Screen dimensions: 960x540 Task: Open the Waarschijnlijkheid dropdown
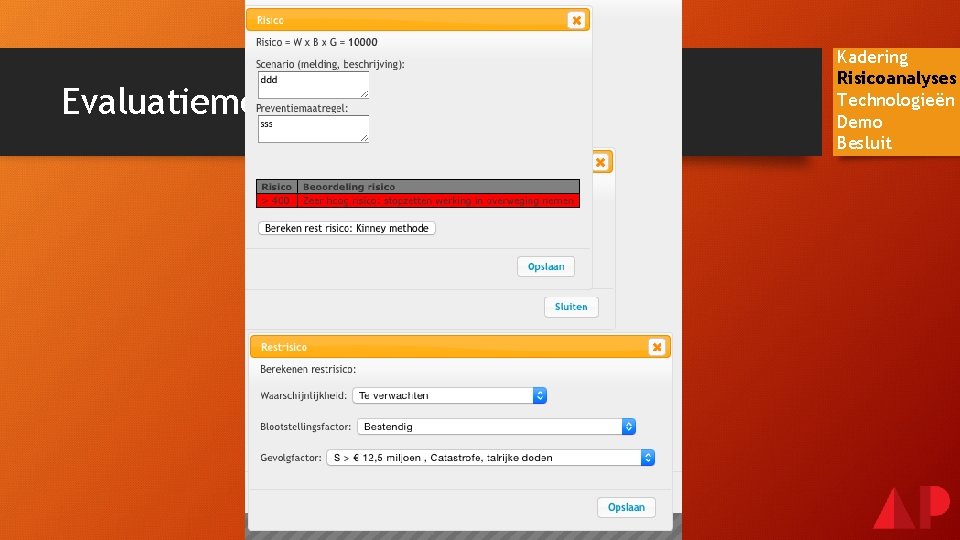coord(449,396)
